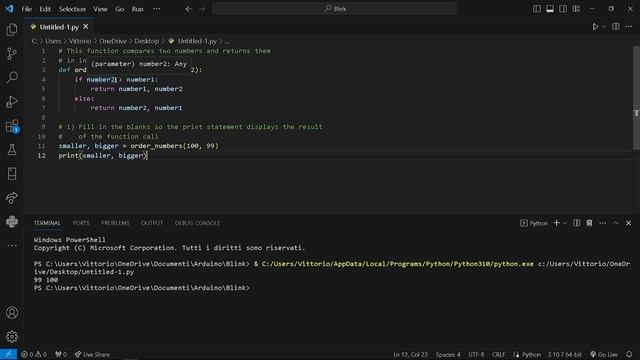Screen dimensions: 640x360
Task: Show more menu bar items
Action: [157, 9]
